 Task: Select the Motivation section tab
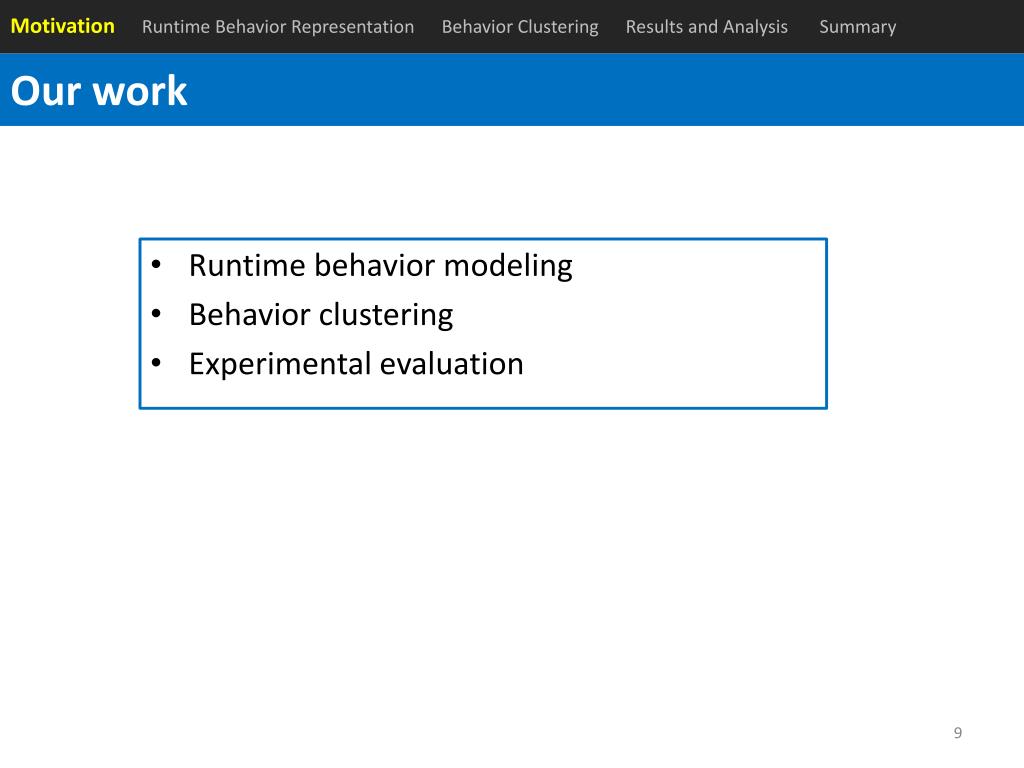tap(63, 26)
